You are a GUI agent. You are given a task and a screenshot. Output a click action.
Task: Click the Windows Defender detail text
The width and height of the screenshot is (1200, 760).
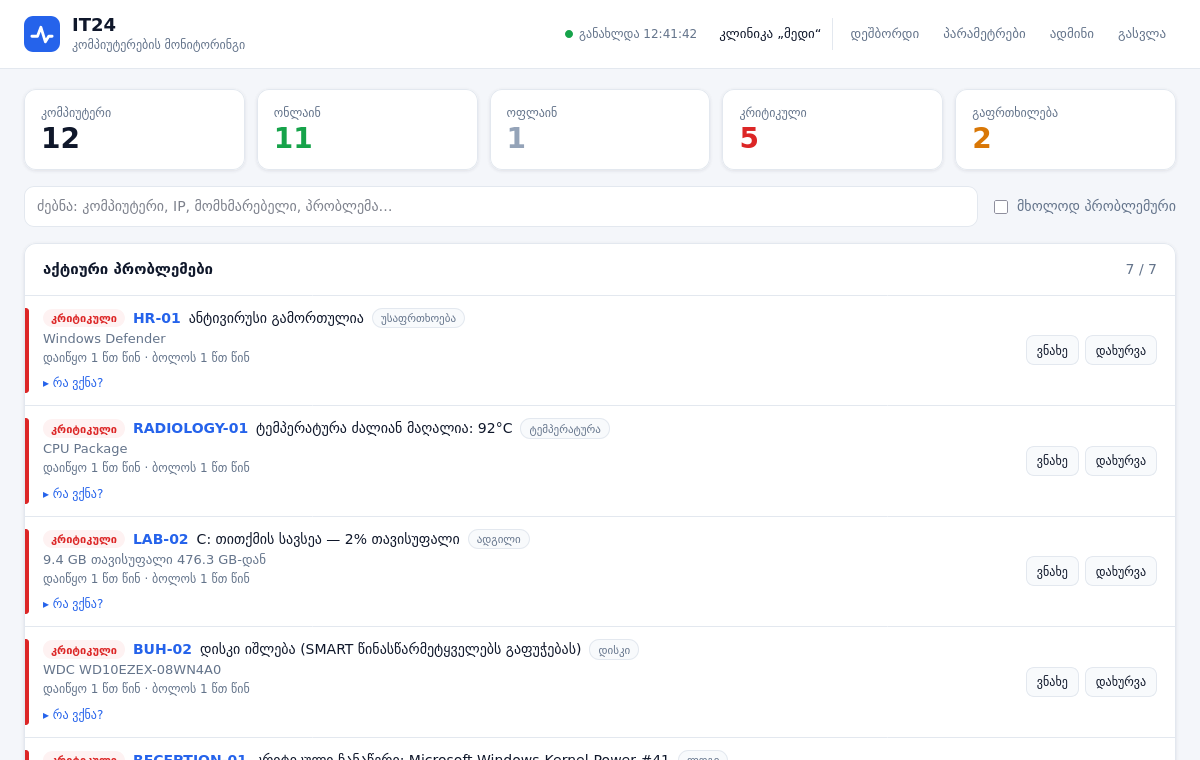pos(104,338)
